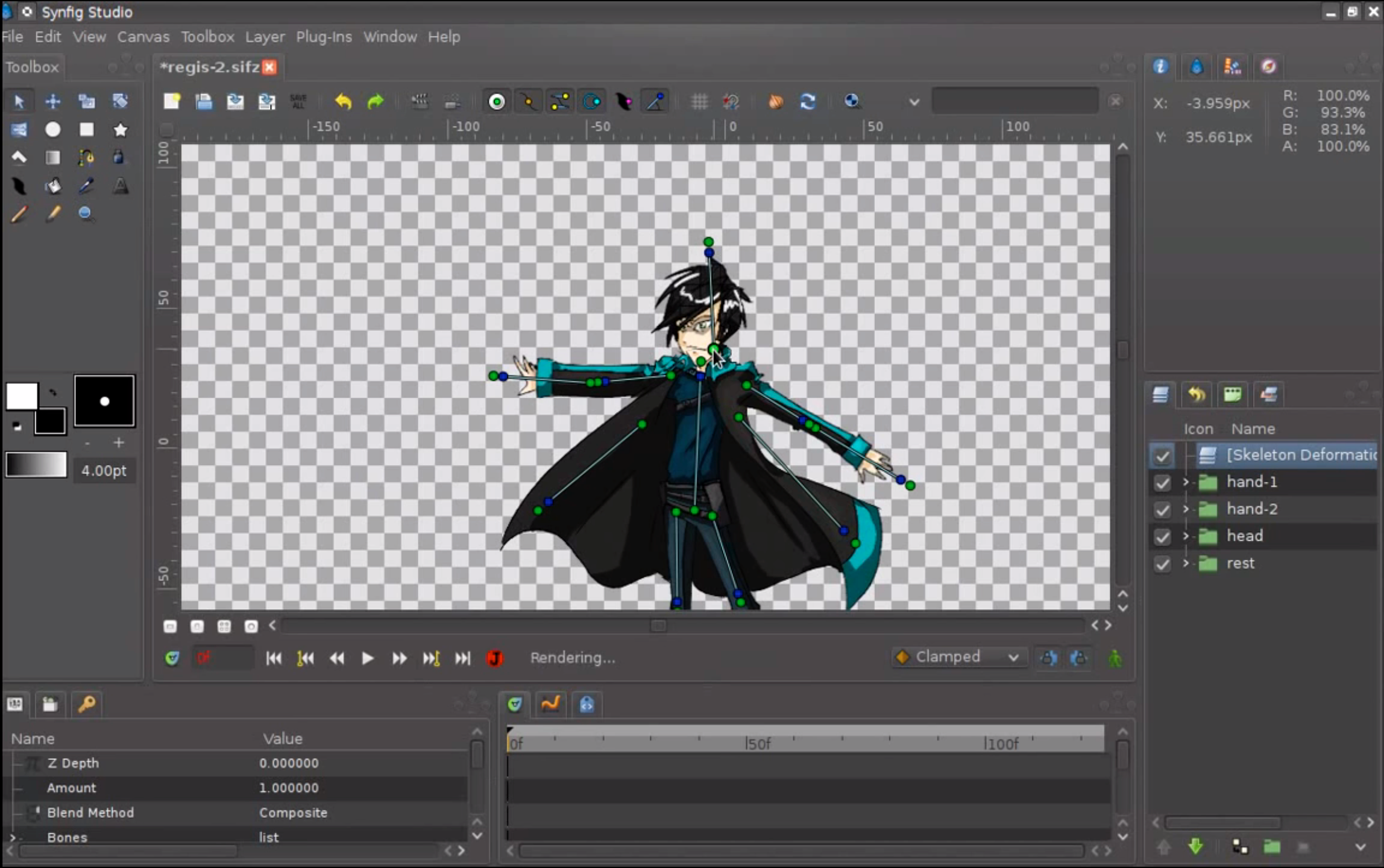
Task: Create a new document from toolbar
Action: 172,101
